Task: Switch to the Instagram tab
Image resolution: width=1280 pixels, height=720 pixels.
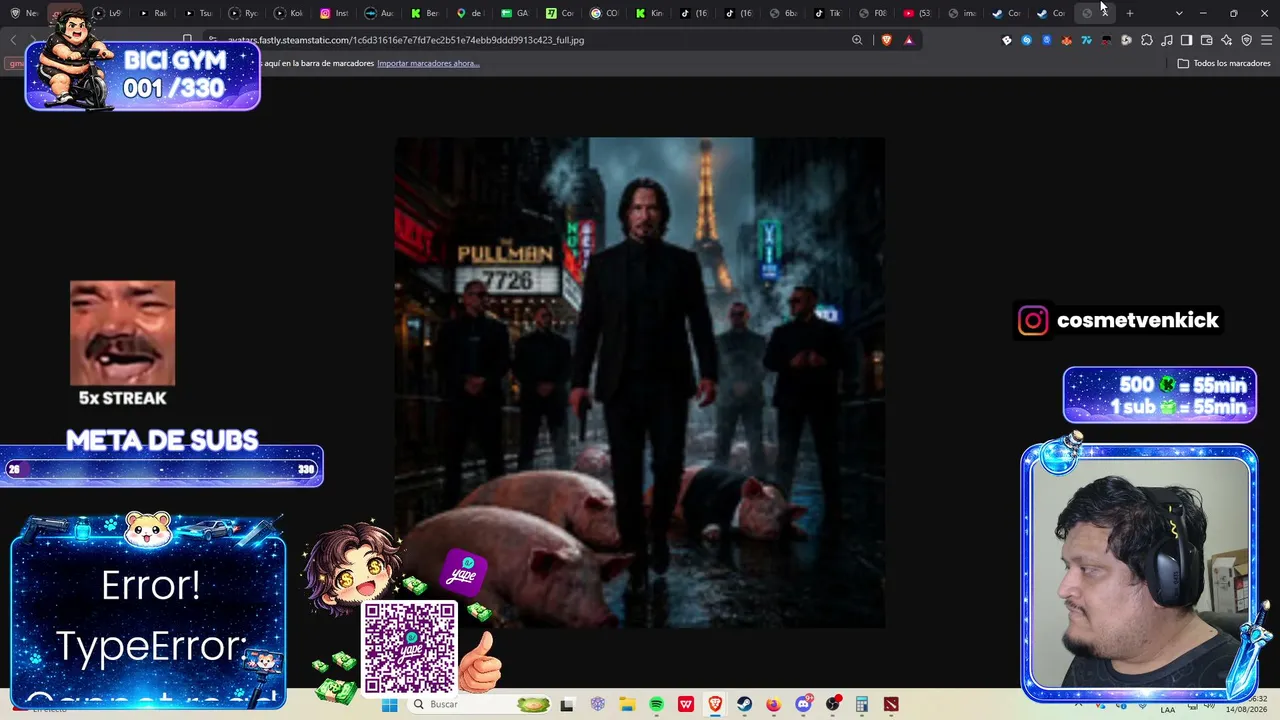Action: 334,13
